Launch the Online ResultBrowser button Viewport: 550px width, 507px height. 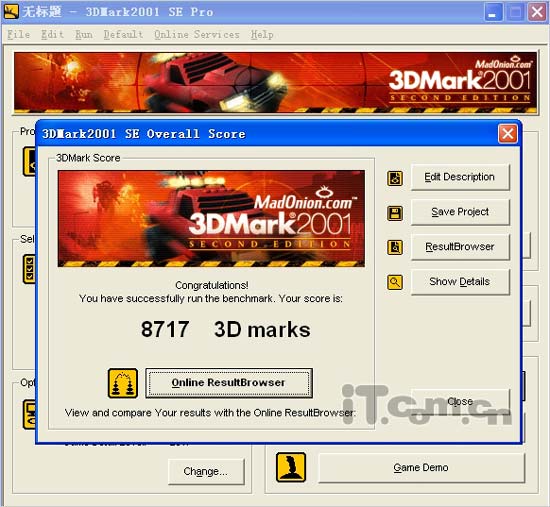(x=229, y=383)
